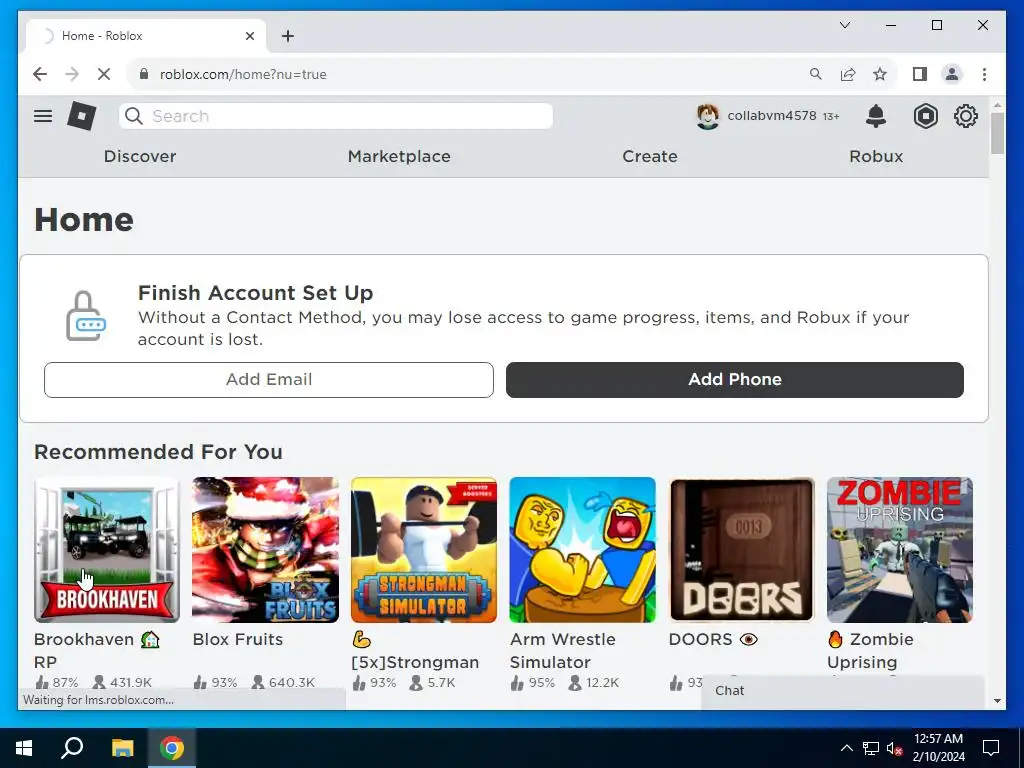Open File Explorer from the taskbar
The height and width of the screenshot is (768, 1024).
point(122,748)
